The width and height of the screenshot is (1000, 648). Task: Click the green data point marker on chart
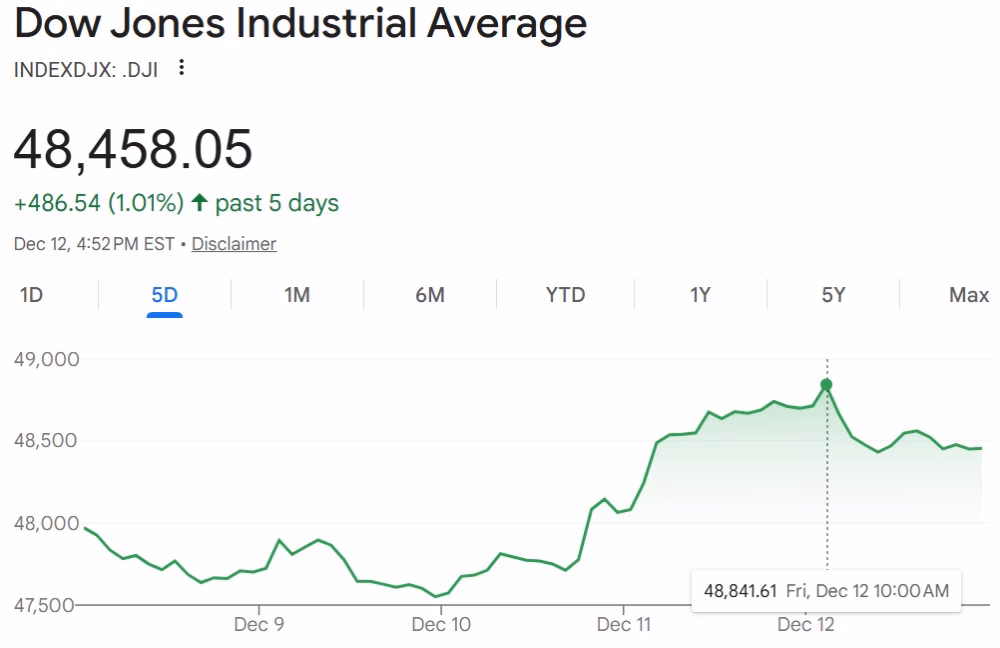pyautogui.click(x=826, y=385)
